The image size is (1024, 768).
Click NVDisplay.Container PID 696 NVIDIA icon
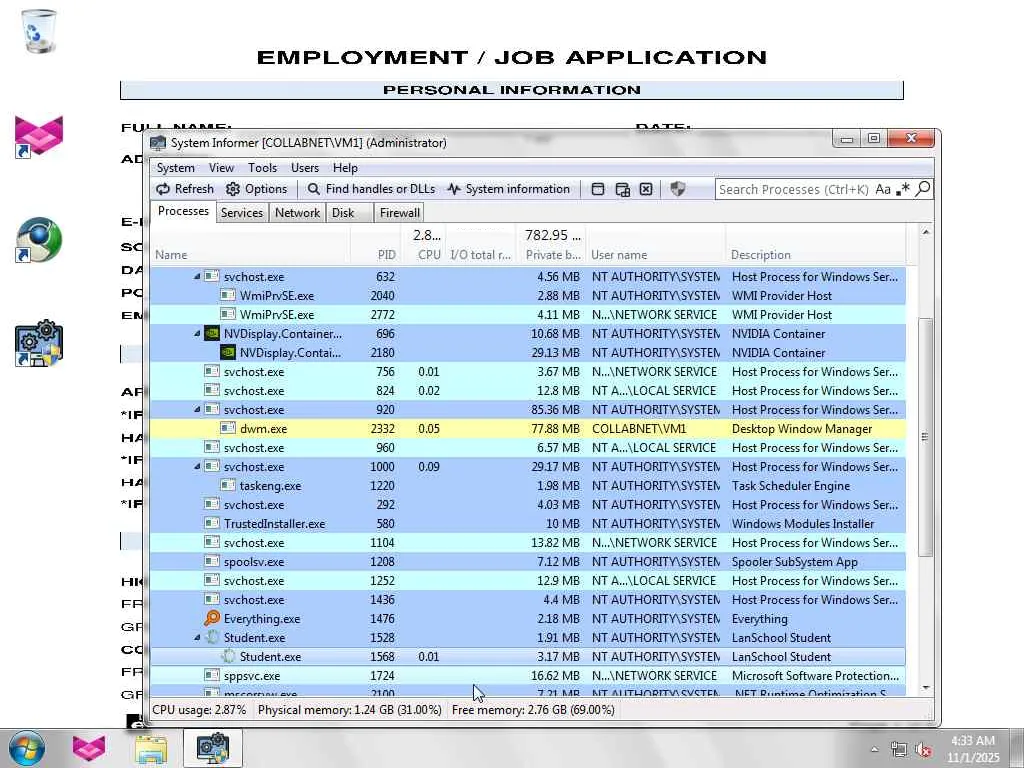212,334
